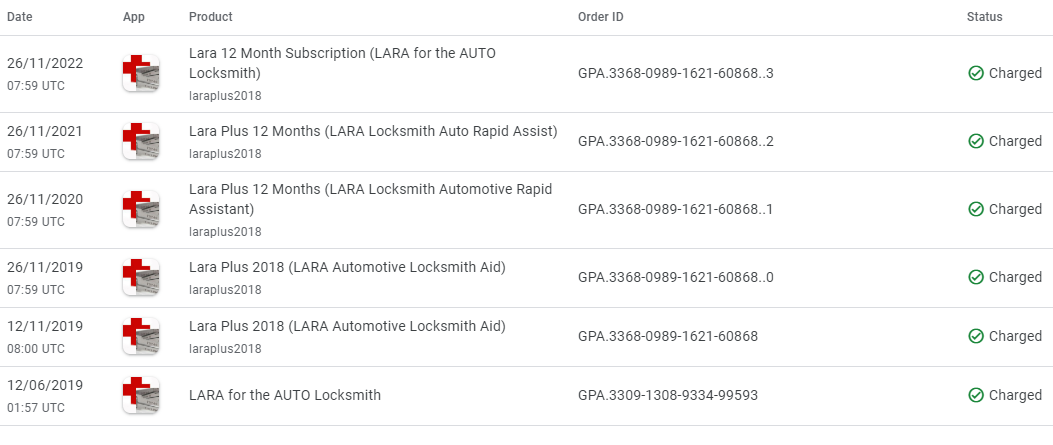Click the app icon for 12/11/2019 order

coord(141,336)
